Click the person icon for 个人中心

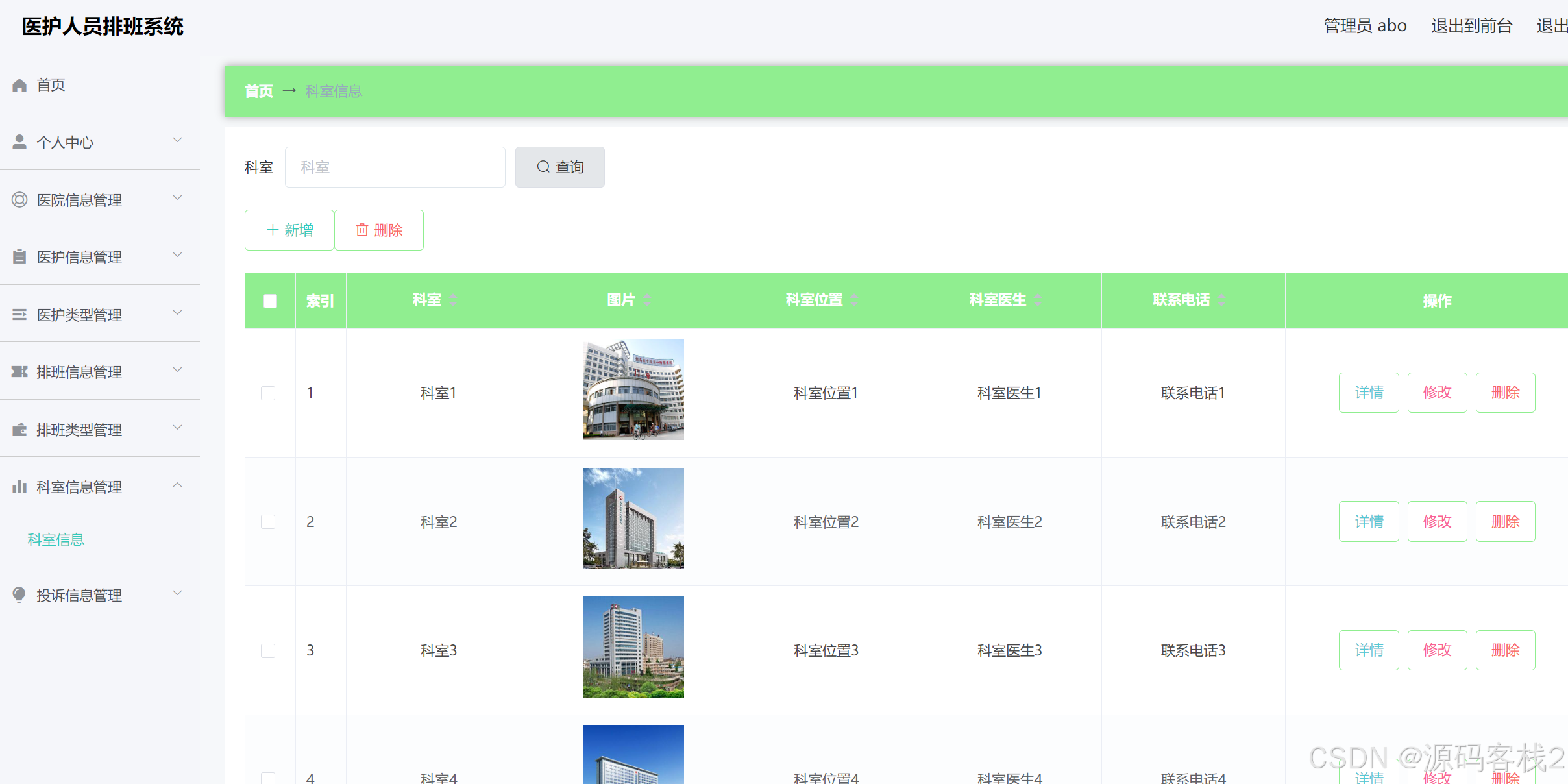pyautogui.click(x=19, y=142)
